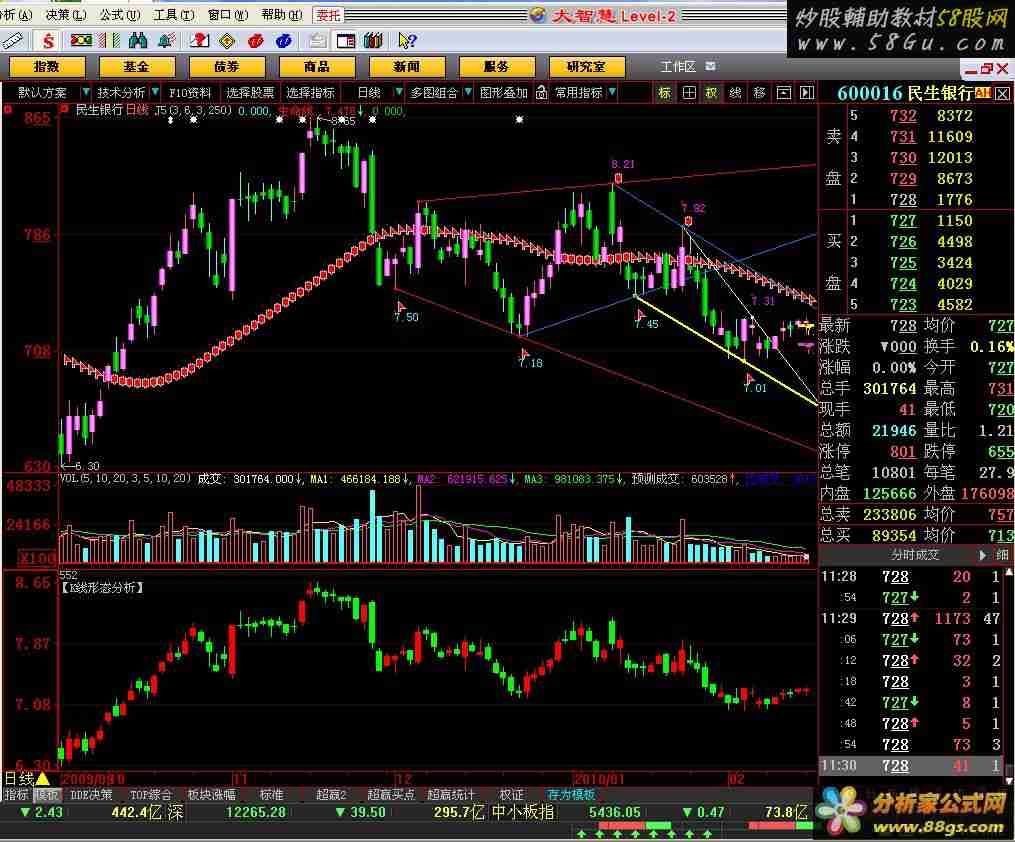Expand the 多图组合 dropdown arrow
Image resolution: width=1015 pixels, height=842 pixels.
pyautogui.click(x=468, y=93)
